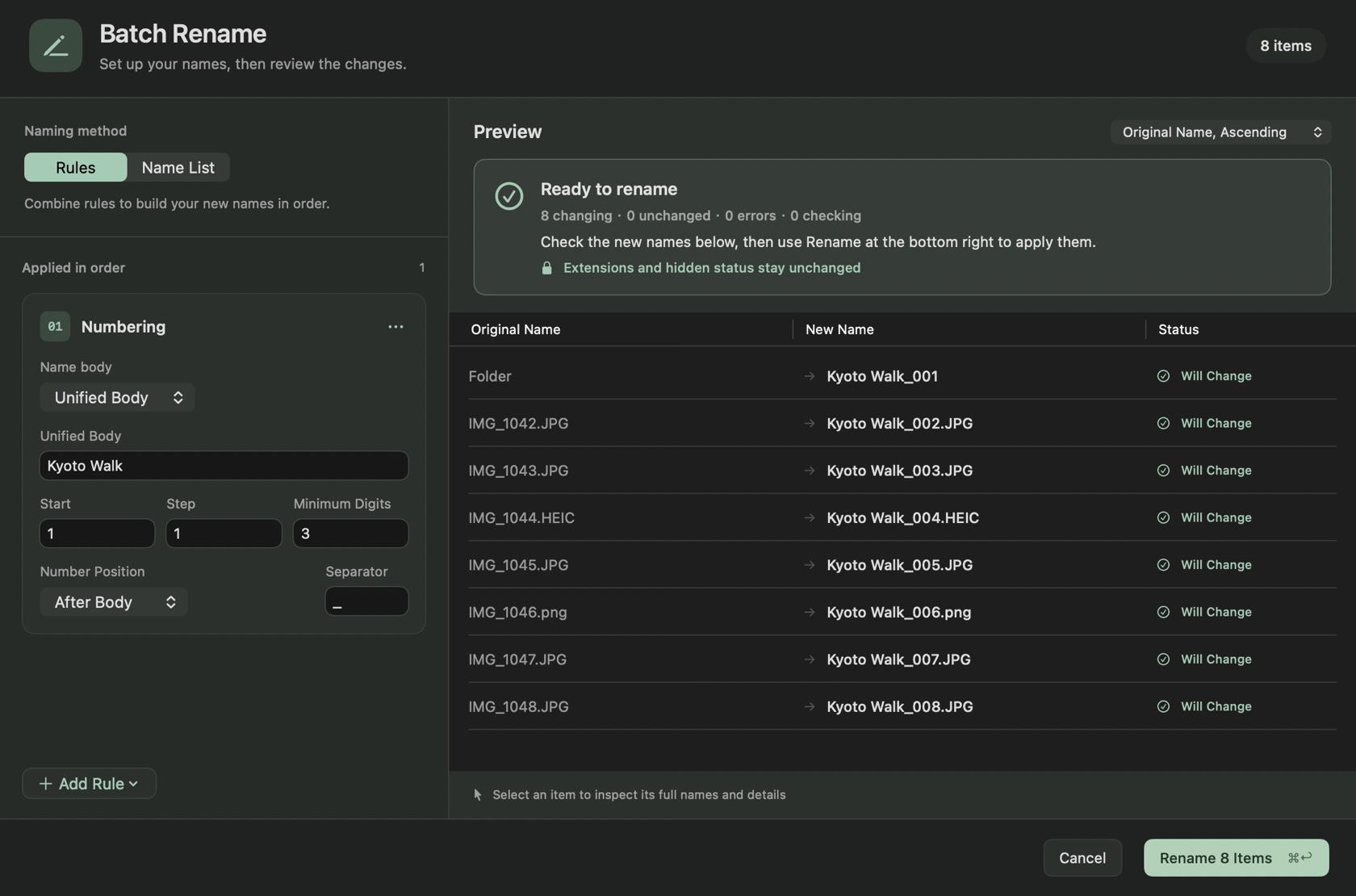The image size is (1356, 896).
Task: Click the status check icon for IMG_1048.JPG
Action: click(x=1163, y=706)
